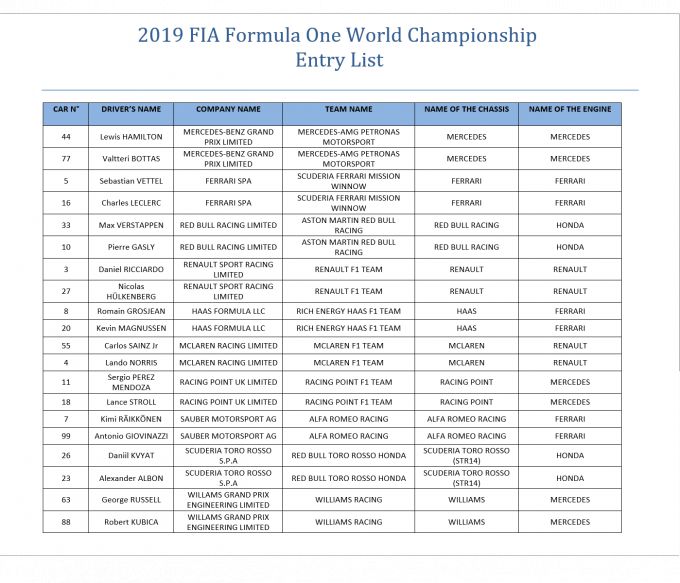This screenshot has width=680, height=583.
Task: Select Daniel RICCIARDO's car number 3 cell
Action: pos(65,269)
